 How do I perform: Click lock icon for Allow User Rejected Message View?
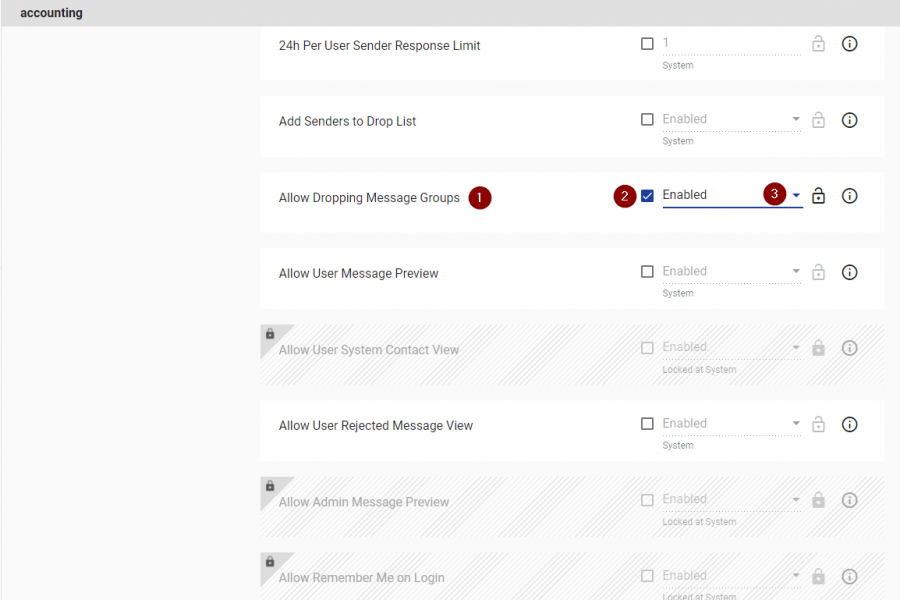818,424
